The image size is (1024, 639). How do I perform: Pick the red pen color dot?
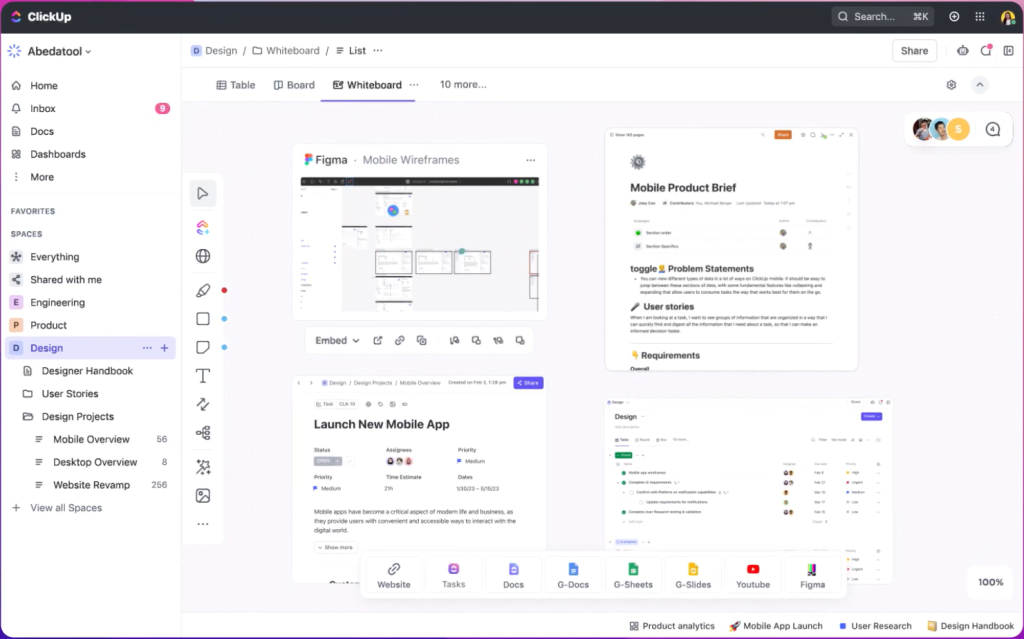click(224, 290)
